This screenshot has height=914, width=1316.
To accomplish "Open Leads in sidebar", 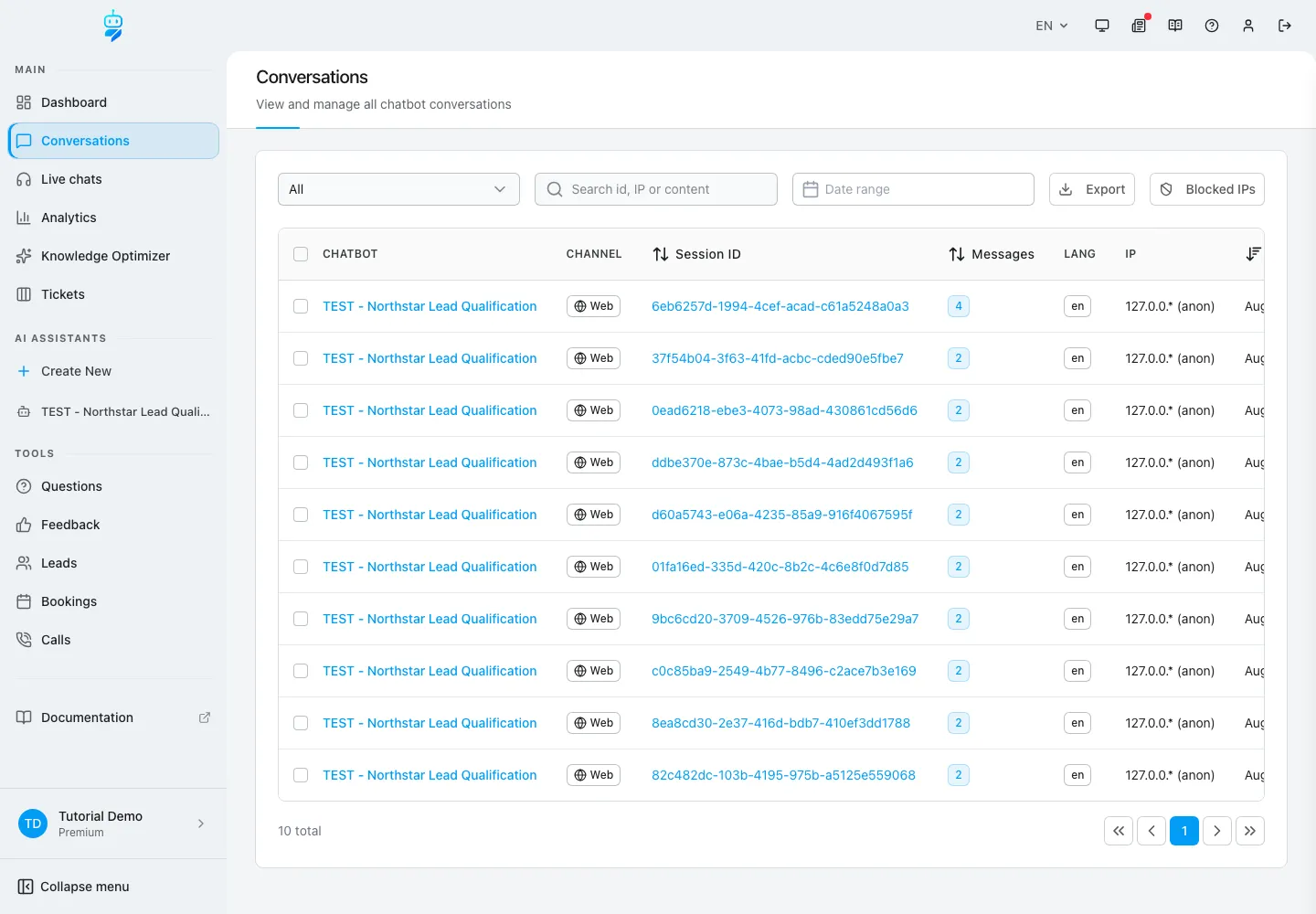I will click(113, 563).
